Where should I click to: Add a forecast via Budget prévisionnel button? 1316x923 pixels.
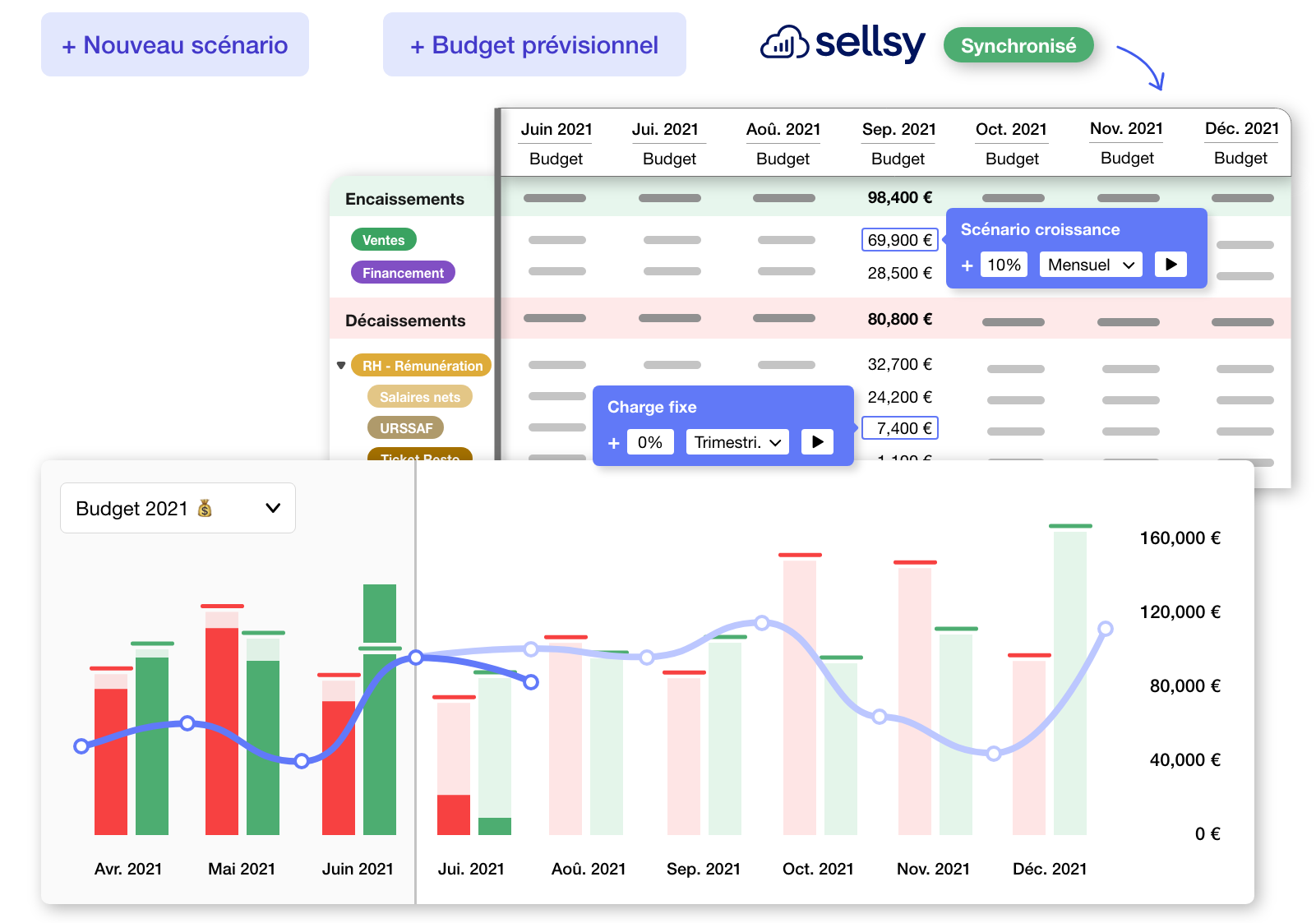(534, 44)
